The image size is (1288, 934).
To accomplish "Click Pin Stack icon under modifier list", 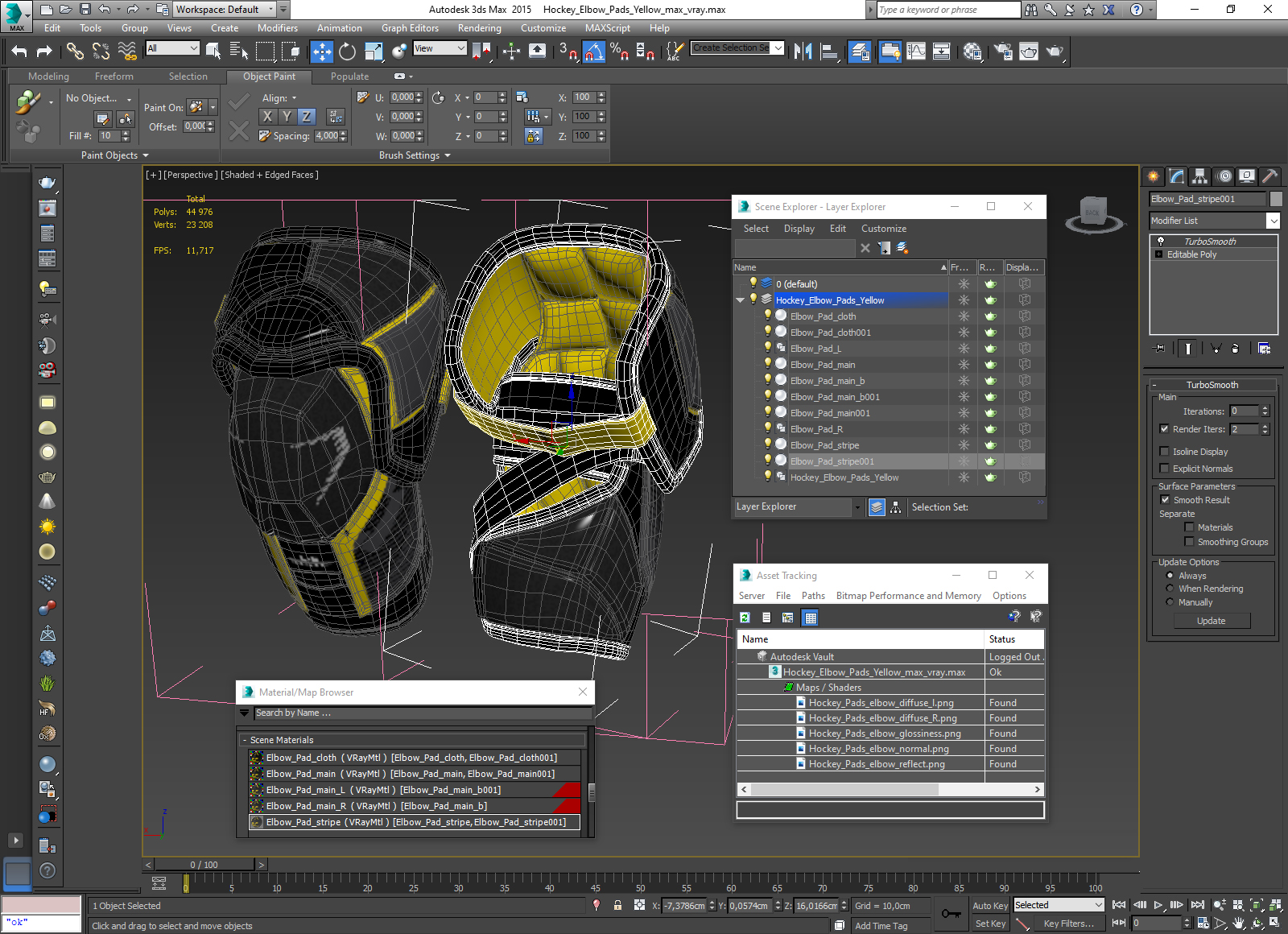I will point(1159,349).
